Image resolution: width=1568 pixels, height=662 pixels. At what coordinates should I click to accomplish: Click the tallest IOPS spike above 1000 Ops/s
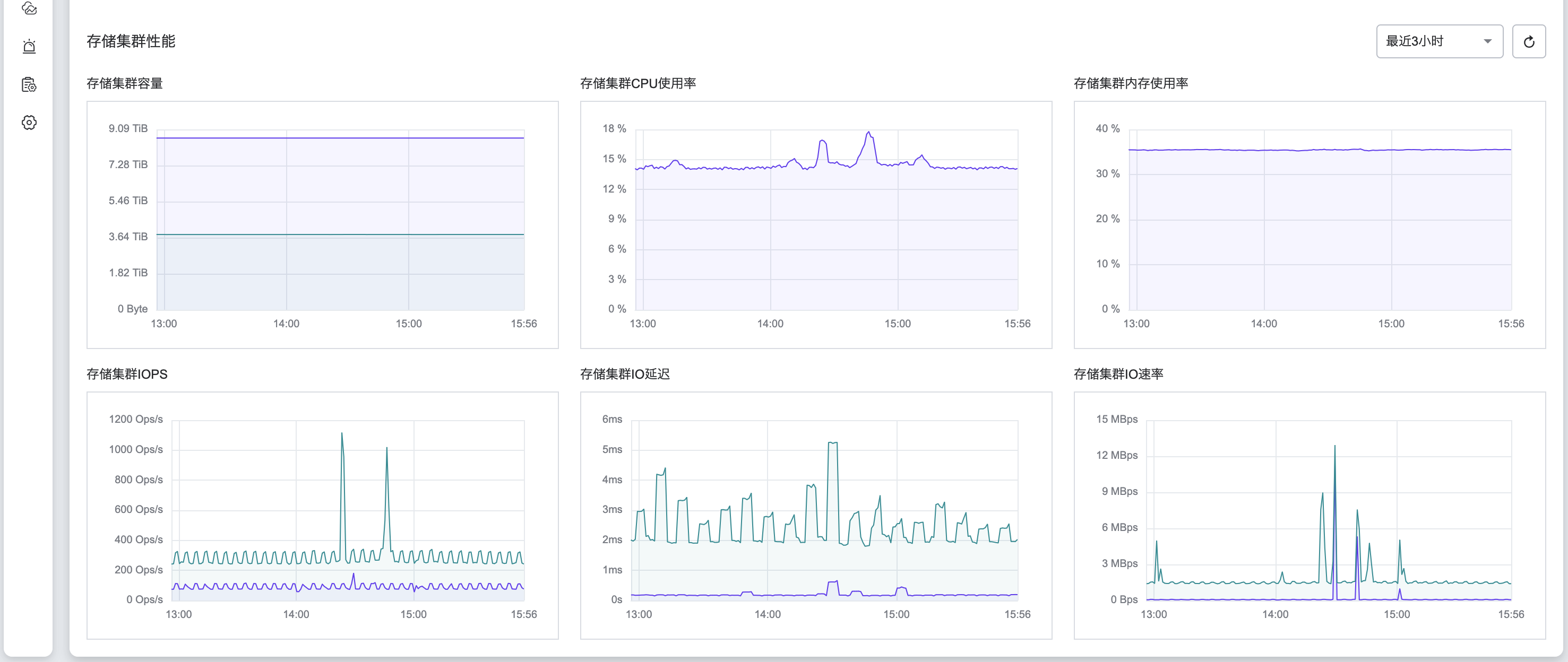coord(342,434)
